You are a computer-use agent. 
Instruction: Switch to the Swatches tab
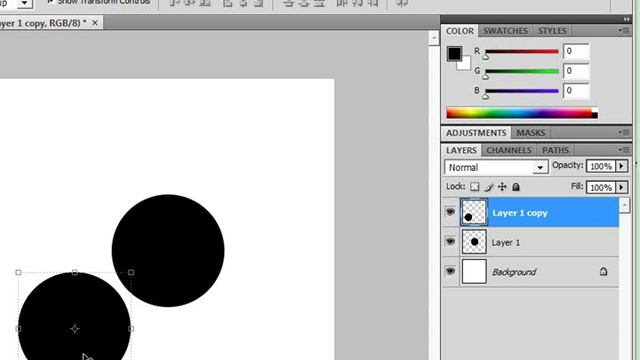point(505,31)
